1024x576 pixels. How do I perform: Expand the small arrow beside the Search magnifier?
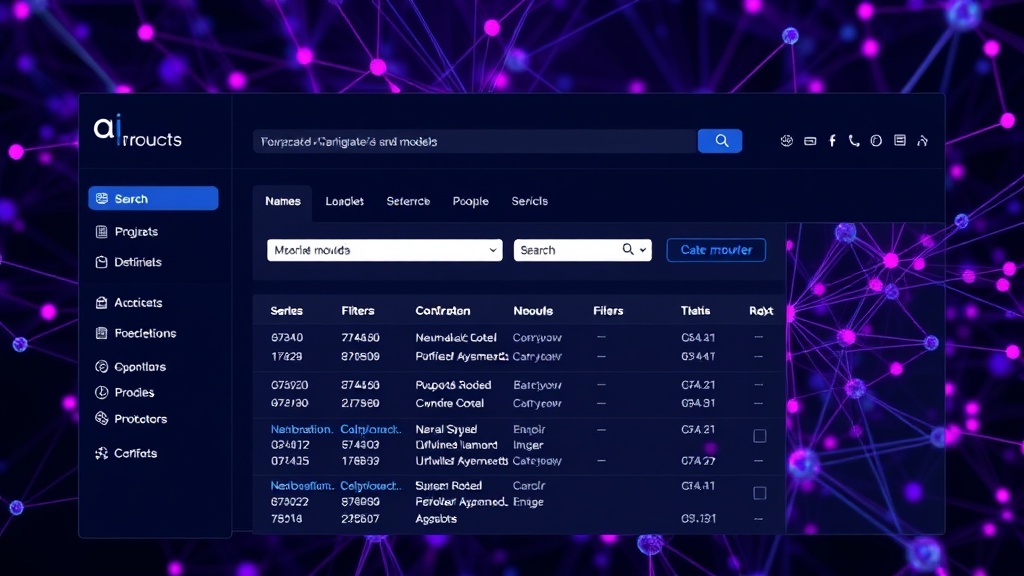pyautogui.click(x=643, y=250)
